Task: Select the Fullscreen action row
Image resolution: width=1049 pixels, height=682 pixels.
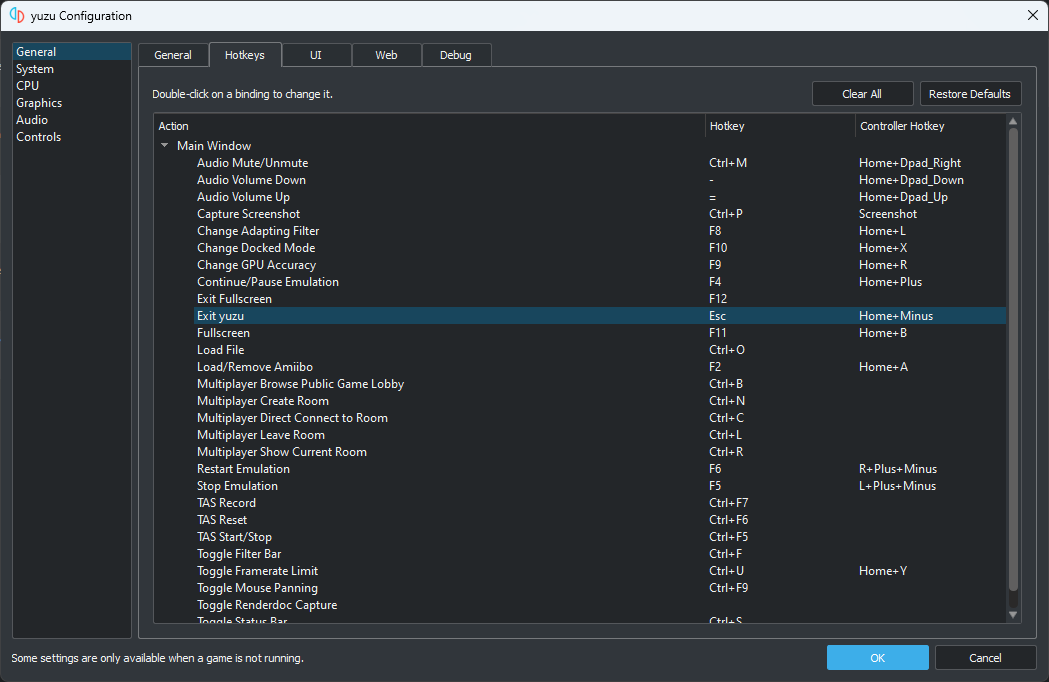Action: (x=600, y=333)
